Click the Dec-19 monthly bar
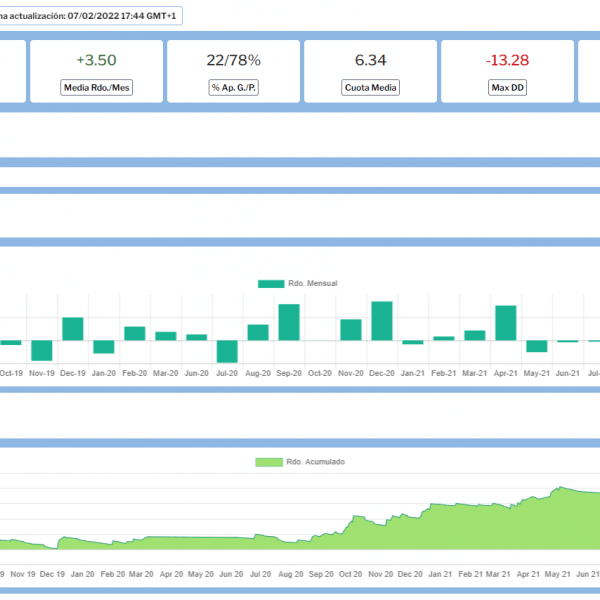Viewport: 600px width, 600px height. [73, 329]
